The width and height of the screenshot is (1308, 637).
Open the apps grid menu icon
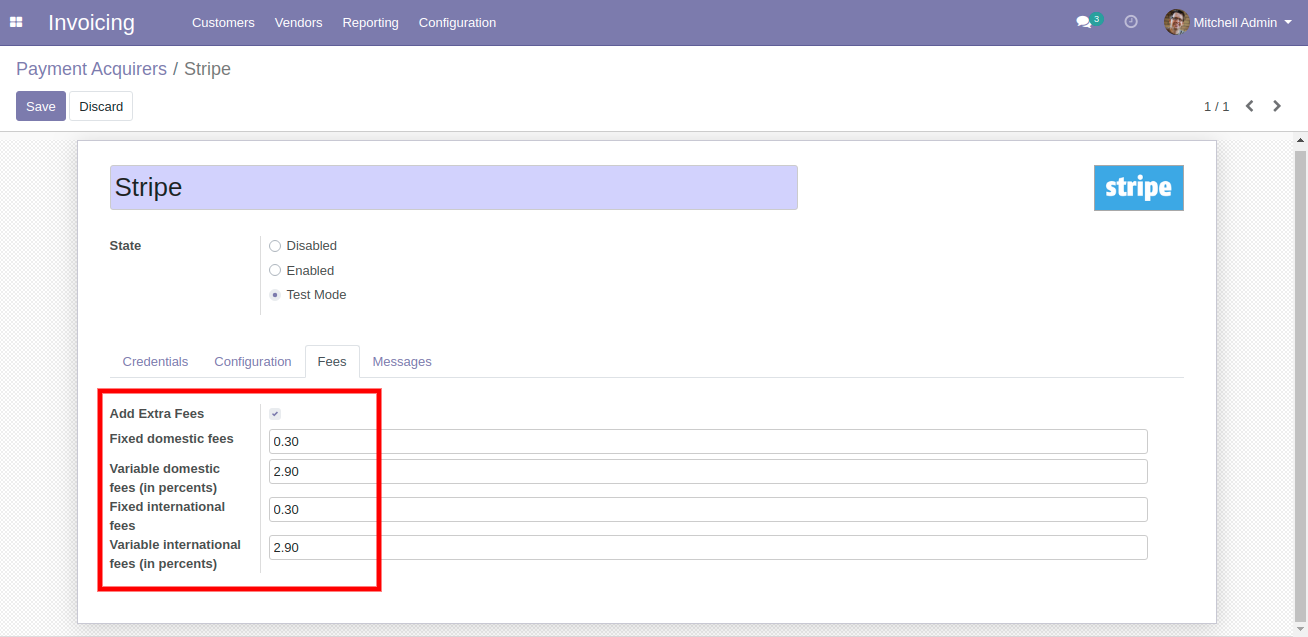point(16,22)
